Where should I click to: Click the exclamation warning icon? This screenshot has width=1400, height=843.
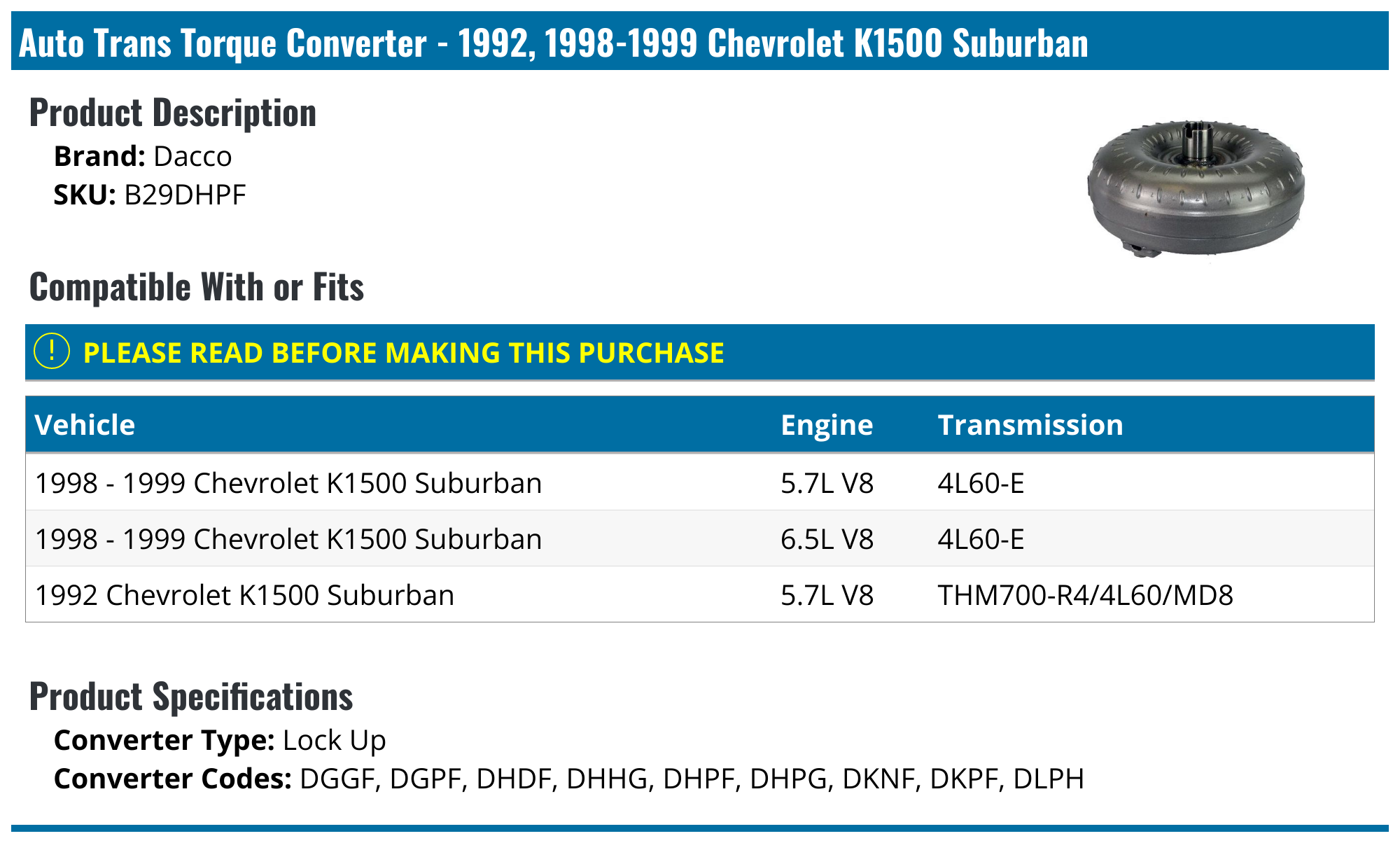pyautogui.click(x=51, y=351)
